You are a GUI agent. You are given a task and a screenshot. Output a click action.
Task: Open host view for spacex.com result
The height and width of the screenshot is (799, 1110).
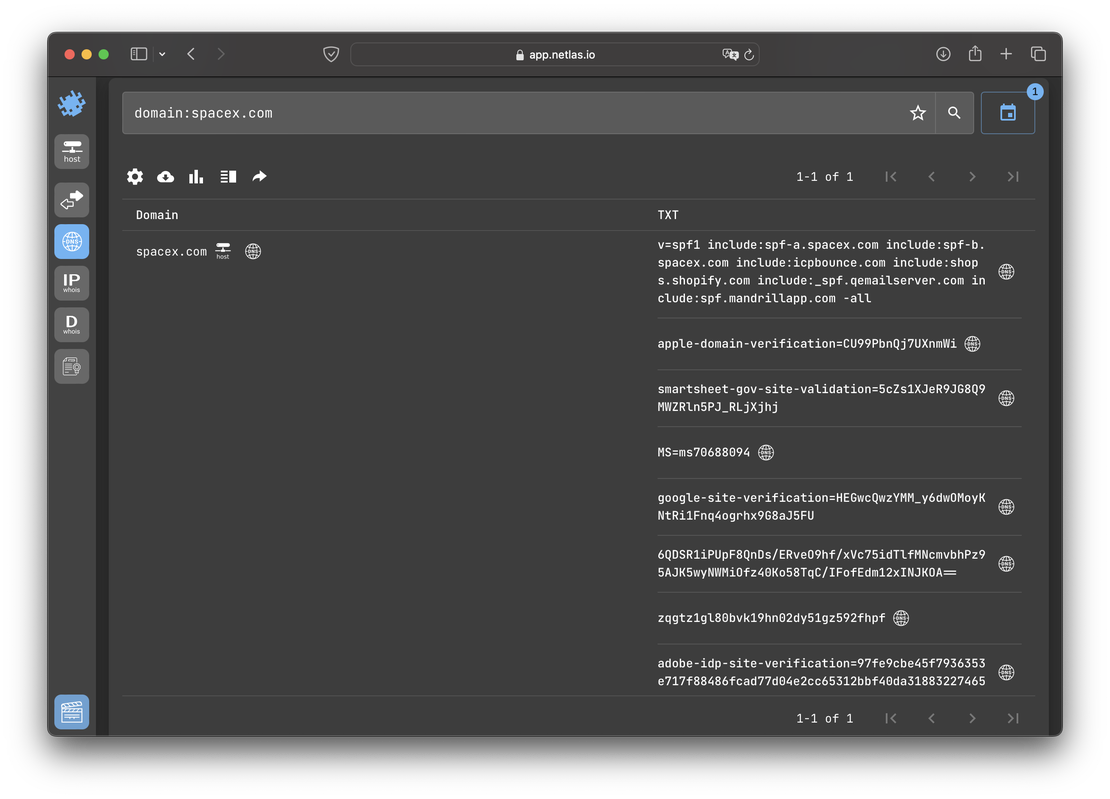coord(222,251)
